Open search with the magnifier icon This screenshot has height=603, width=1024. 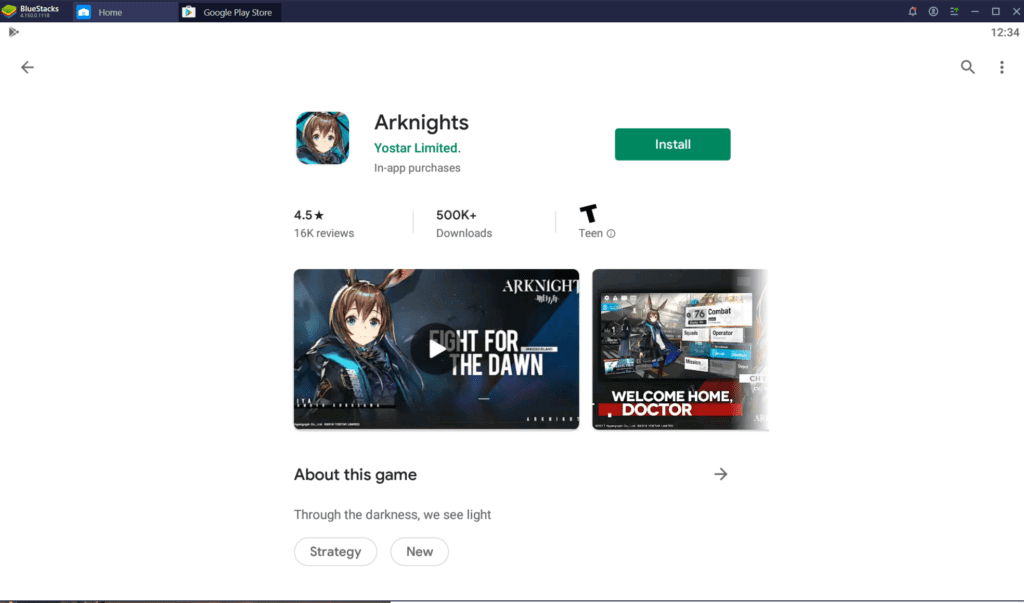(967, 67)
